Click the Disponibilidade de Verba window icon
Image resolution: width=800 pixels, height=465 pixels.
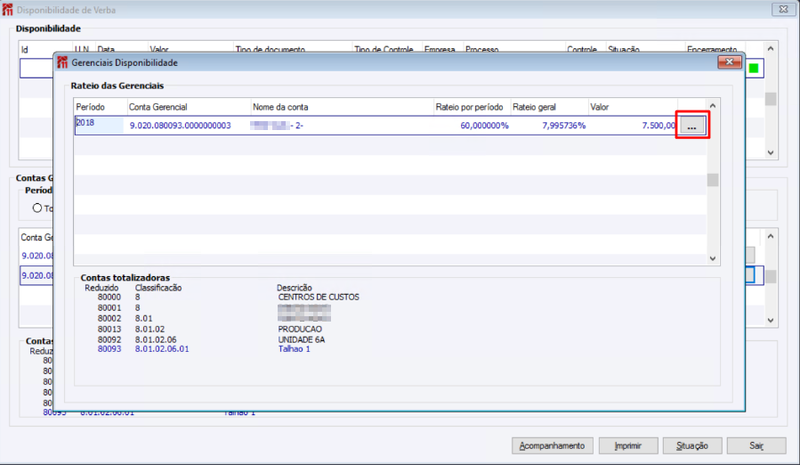point(8,10)
